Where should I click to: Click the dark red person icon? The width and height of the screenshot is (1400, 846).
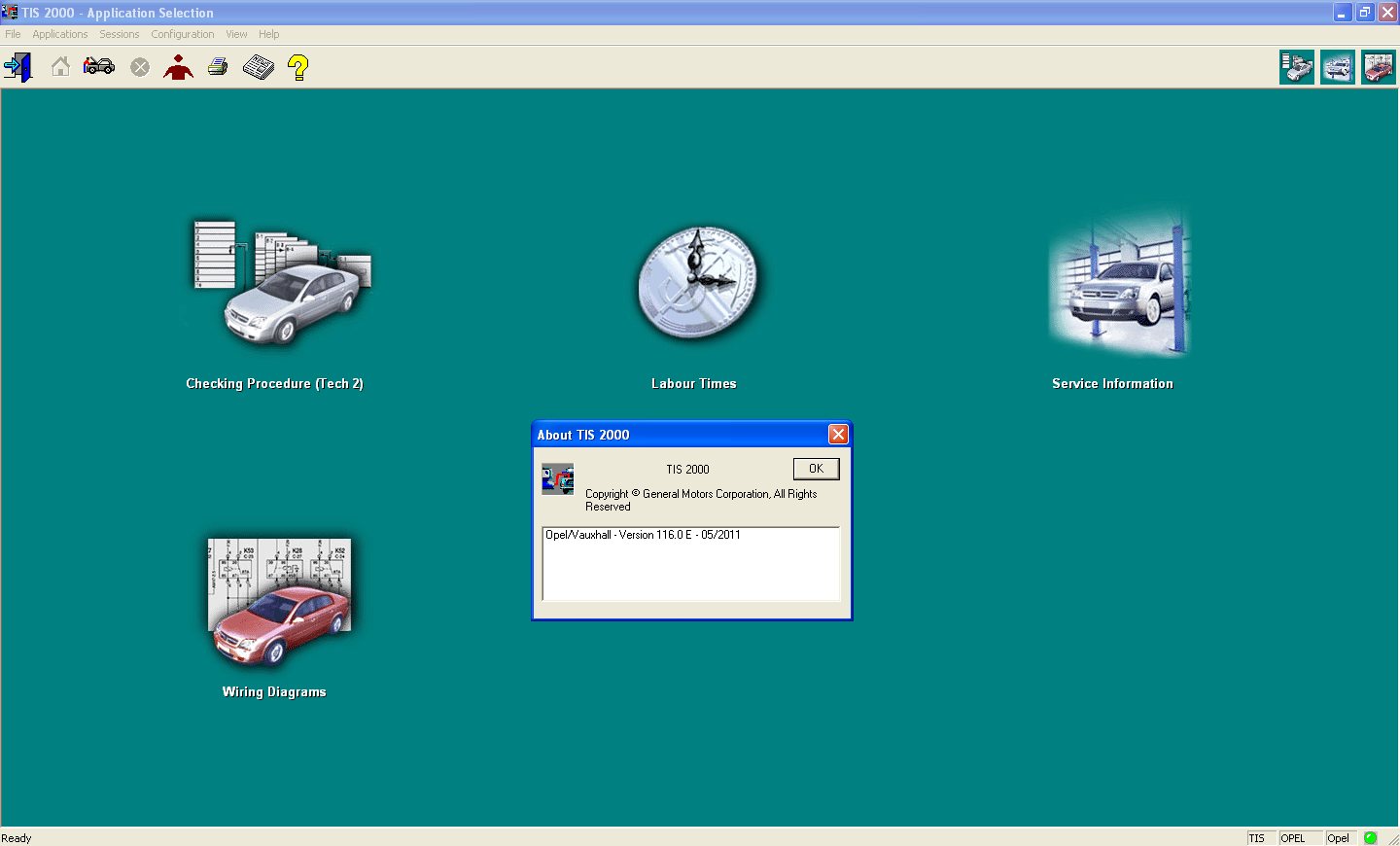pyautogui.click(x=178, y=67)
